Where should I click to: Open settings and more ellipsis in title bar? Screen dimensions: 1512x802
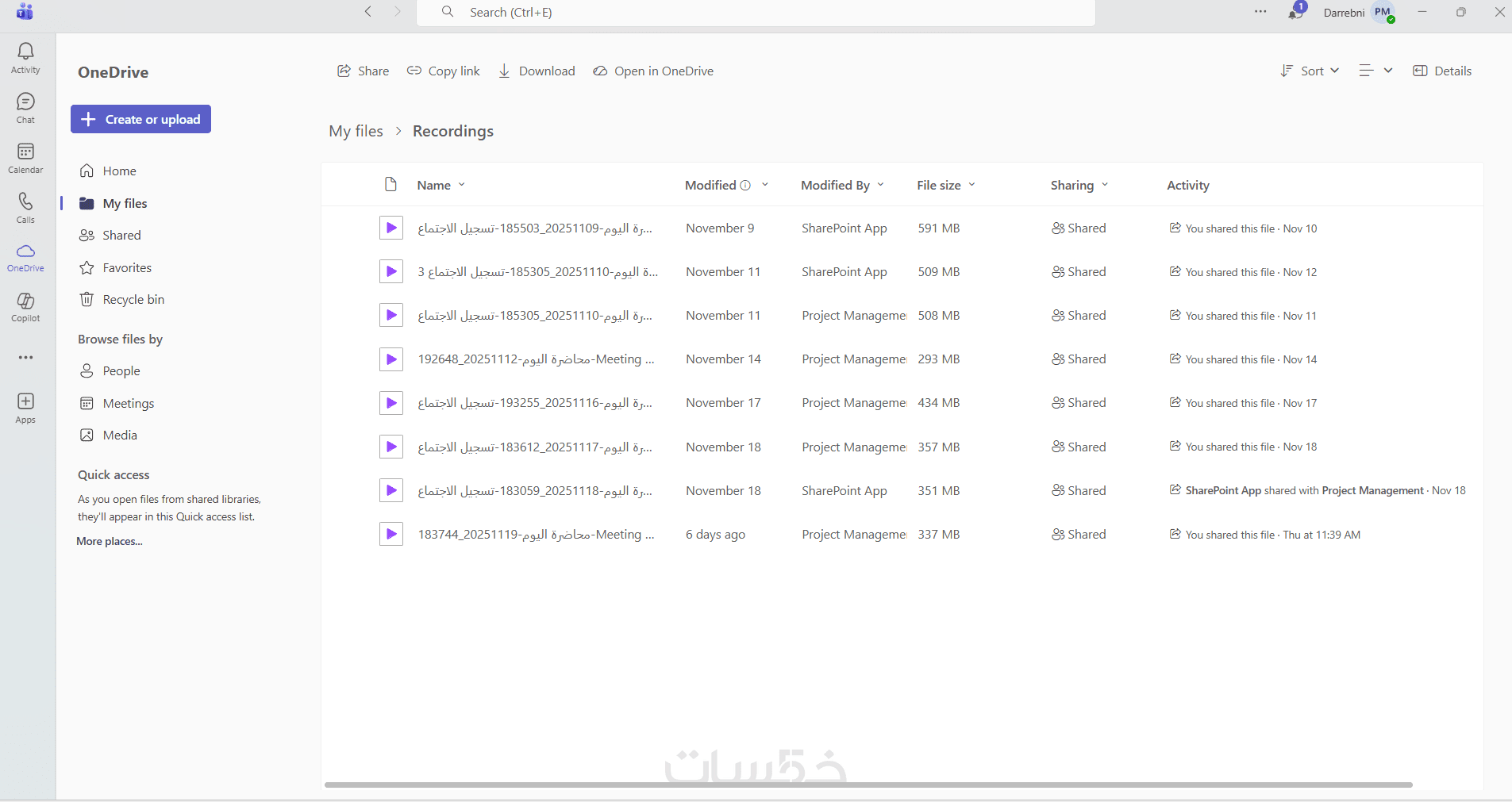tap(1260, 12)
